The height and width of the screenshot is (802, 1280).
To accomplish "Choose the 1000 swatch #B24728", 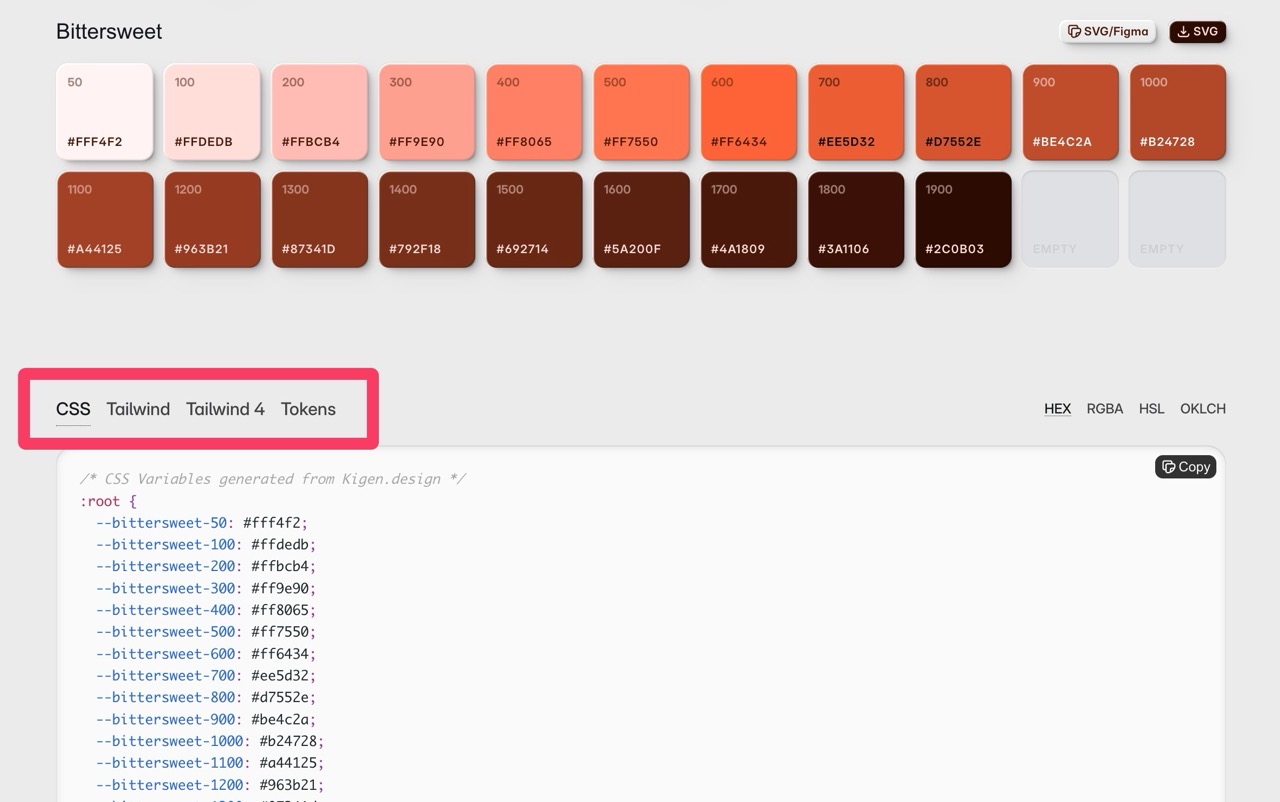I will point(1177,112).
